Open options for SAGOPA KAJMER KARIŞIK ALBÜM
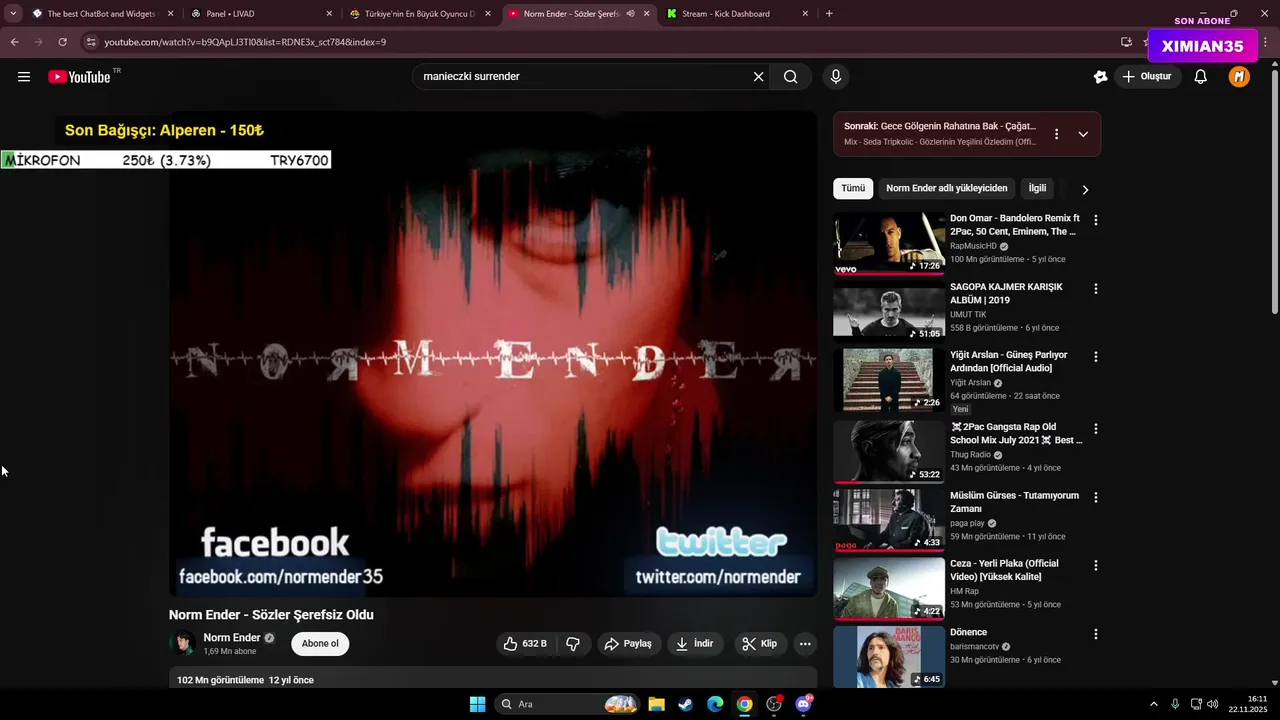This screenshot has height=720, width=1280. tap(1095, 289)
